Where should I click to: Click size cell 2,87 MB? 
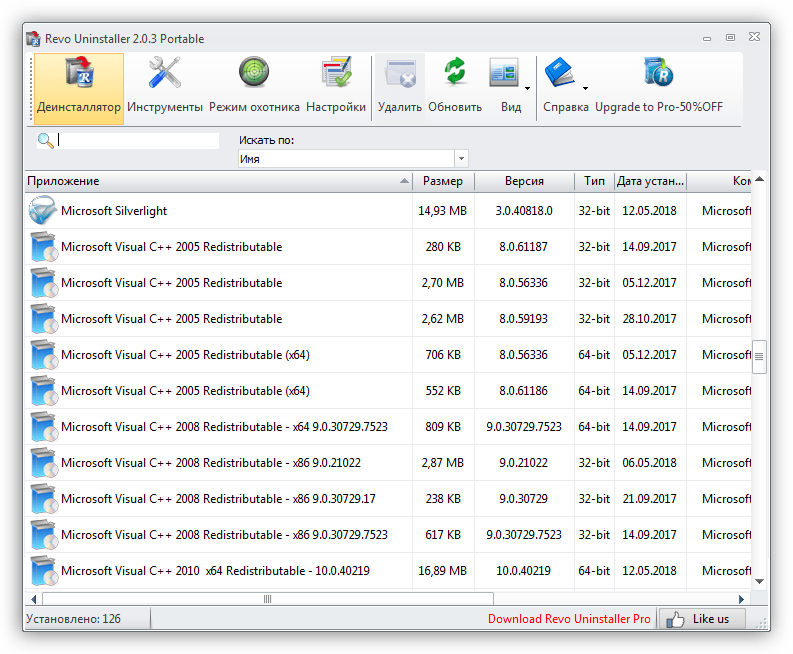(443, 463)
